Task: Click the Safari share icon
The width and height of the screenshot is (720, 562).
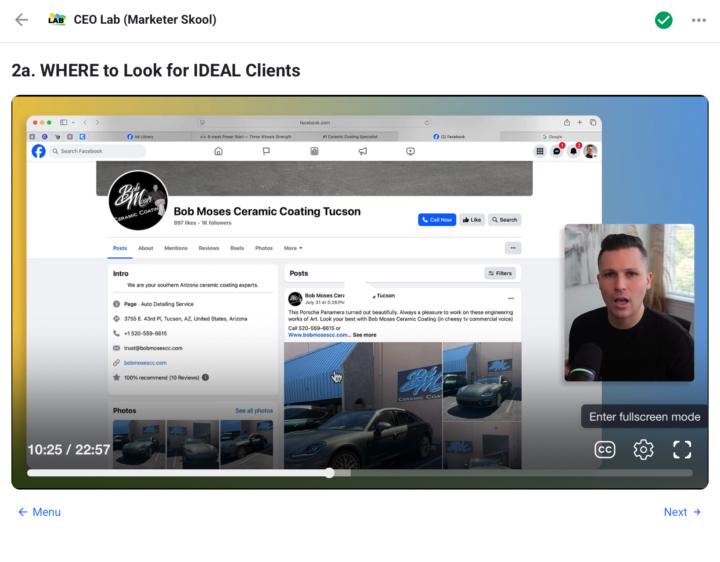Action: (567, 123)
